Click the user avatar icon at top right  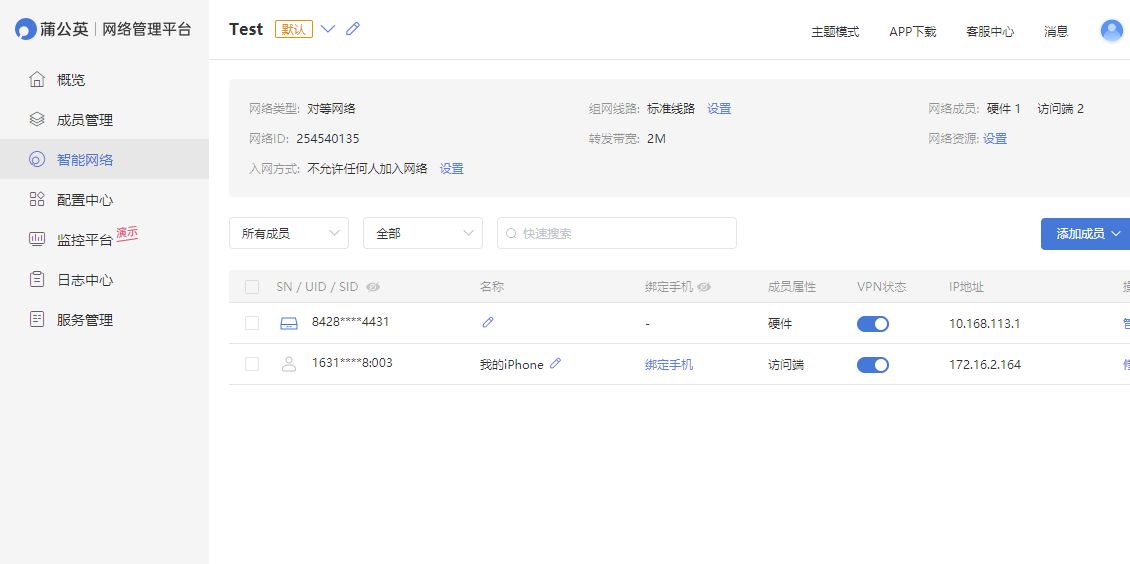(1111, 30)
